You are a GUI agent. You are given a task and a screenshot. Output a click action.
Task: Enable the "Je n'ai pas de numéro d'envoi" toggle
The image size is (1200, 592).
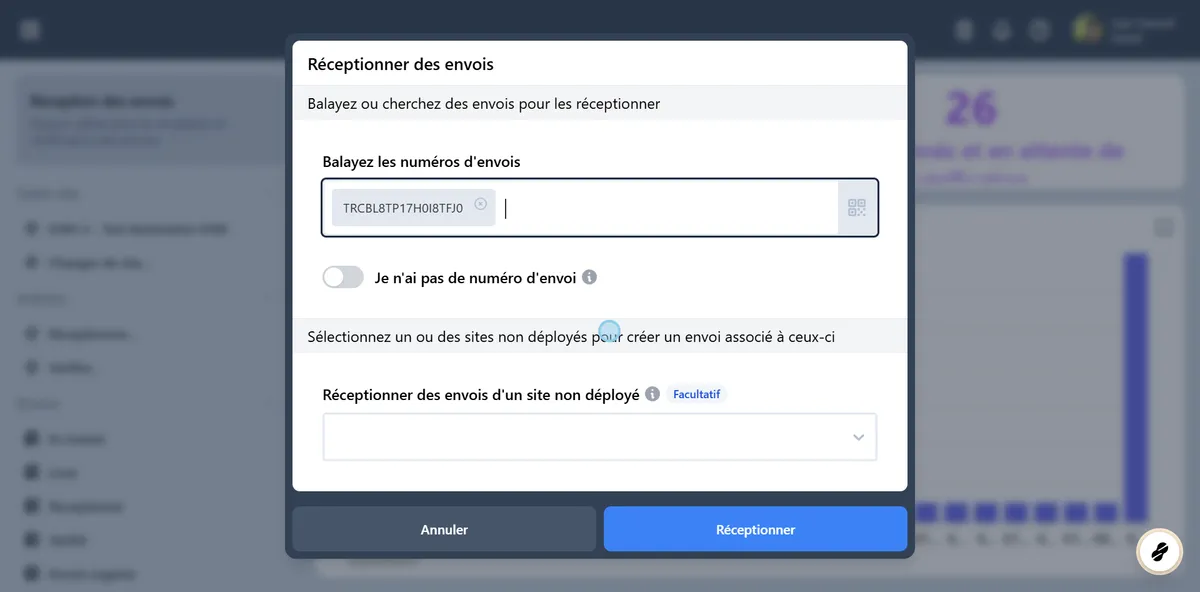[x=343, y=277]
